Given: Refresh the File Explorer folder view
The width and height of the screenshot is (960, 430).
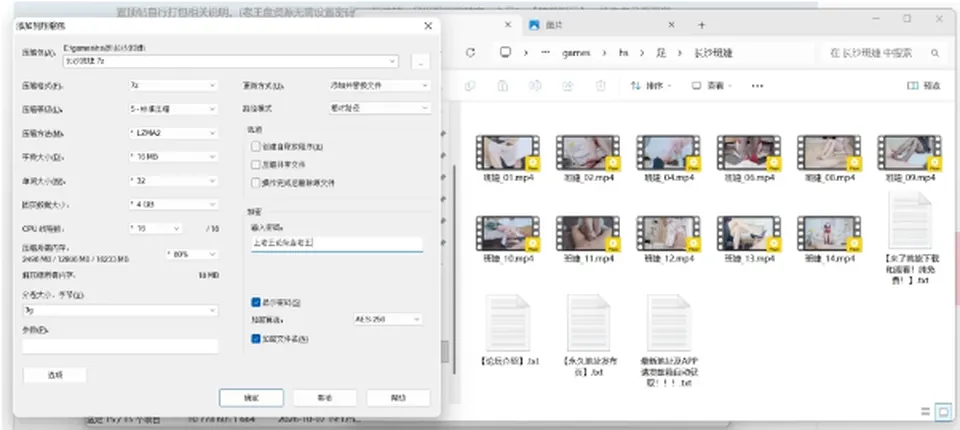Looking at the screenshot, I should coord(470,53).
